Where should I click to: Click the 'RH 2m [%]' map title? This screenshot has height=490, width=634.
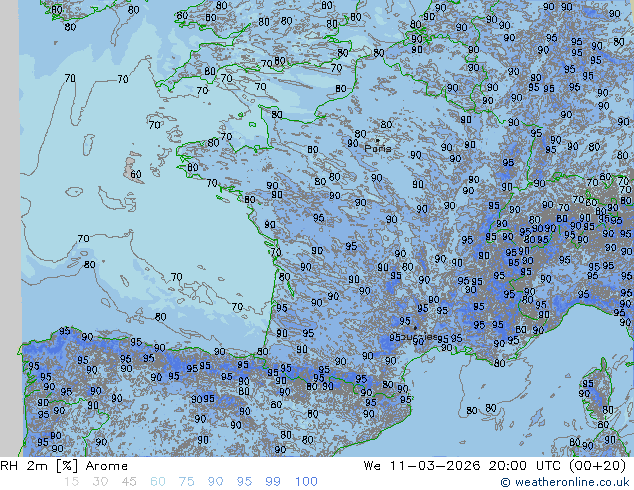[x=39, y=466]
